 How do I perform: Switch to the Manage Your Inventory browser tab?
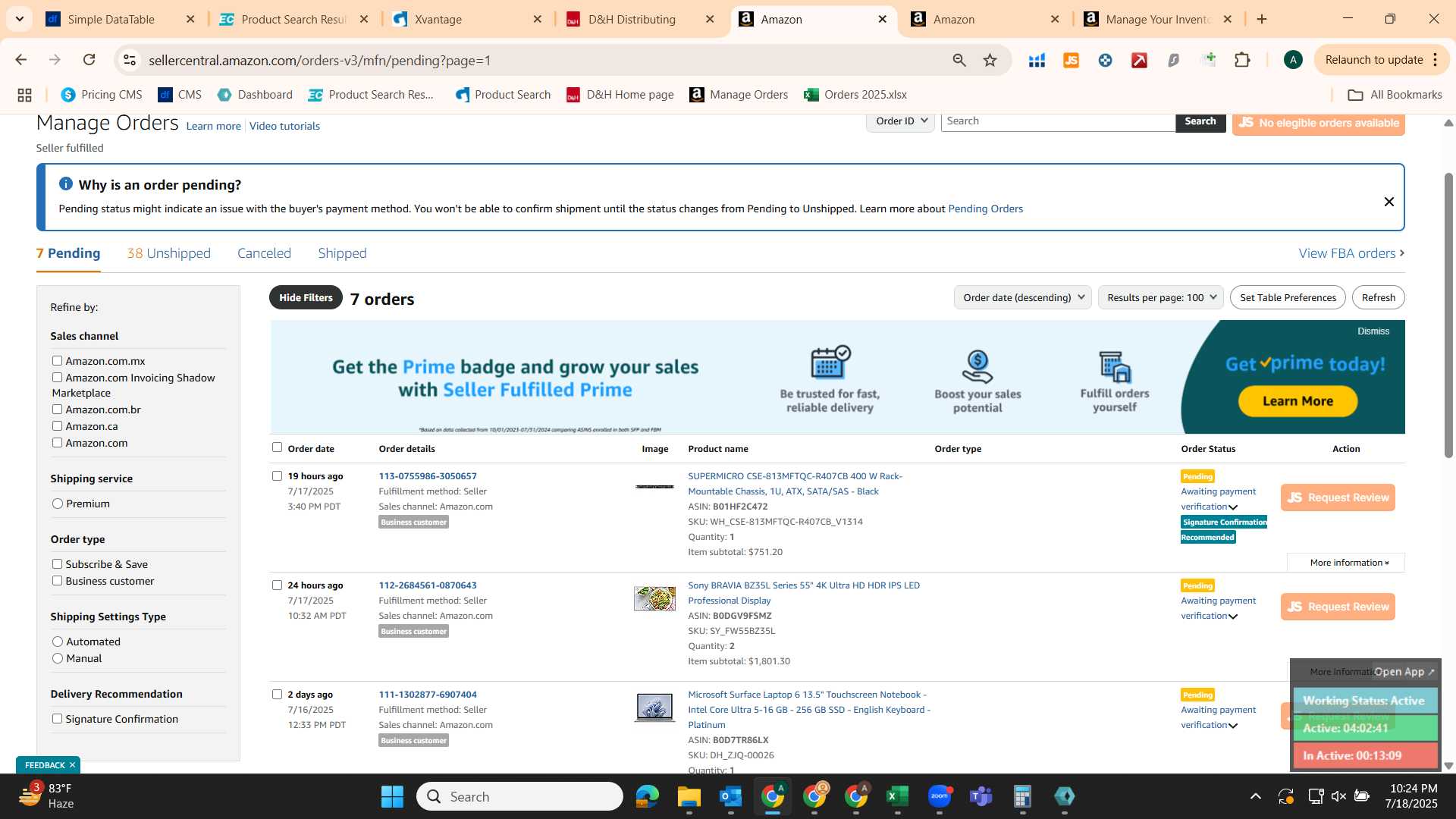pos(1157,19)
